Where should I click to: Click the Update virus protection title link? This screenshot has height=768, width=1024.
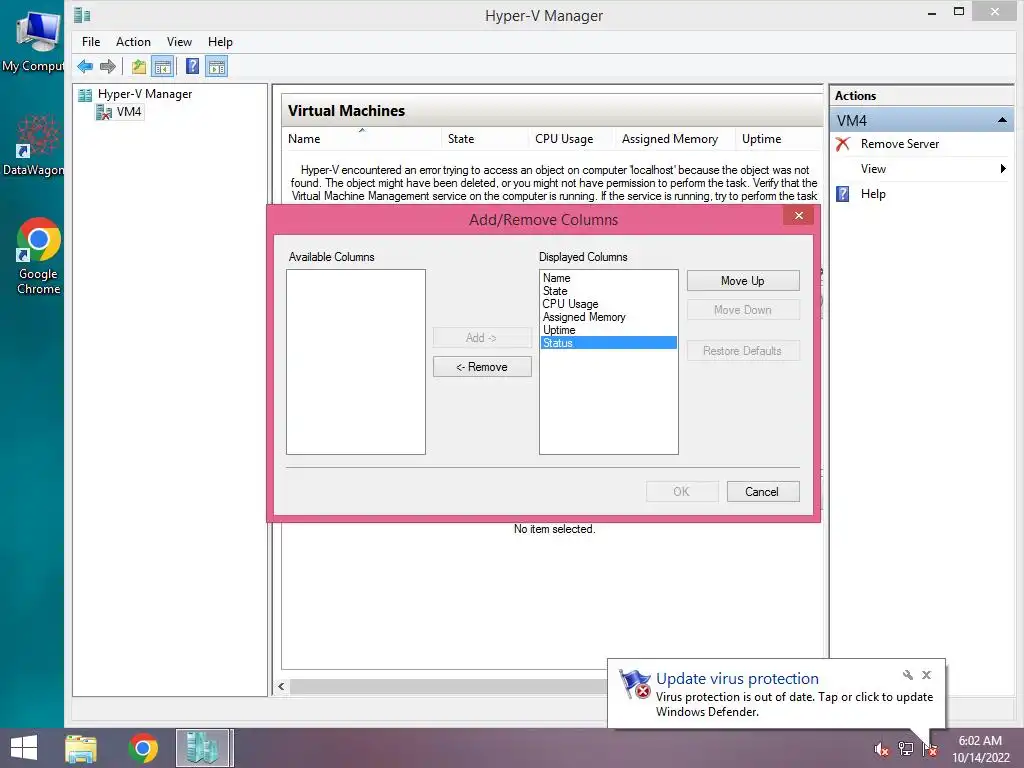click(737, 679)
